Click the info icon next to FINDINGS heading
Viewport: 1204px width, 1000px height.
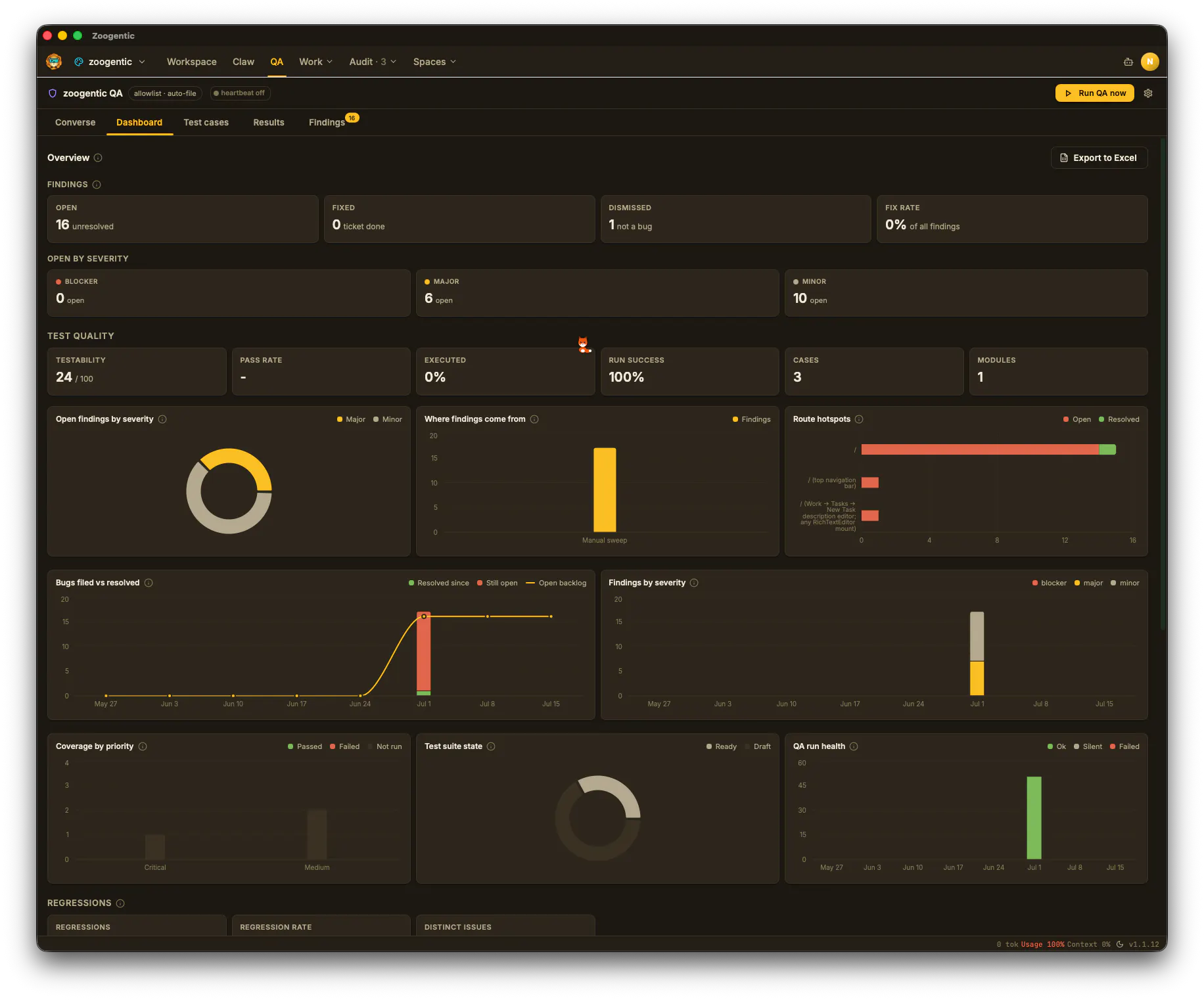(x=97, y=185)
